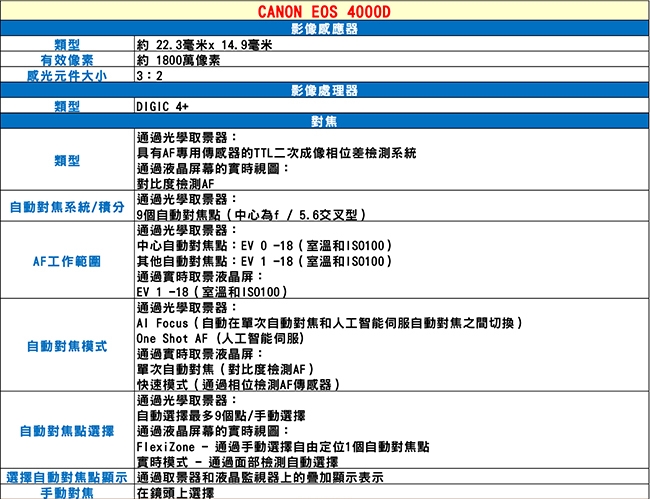Select the '自動選擇最多9個點/手動選擇' line
650x499 pixels.
click(221, 415)
